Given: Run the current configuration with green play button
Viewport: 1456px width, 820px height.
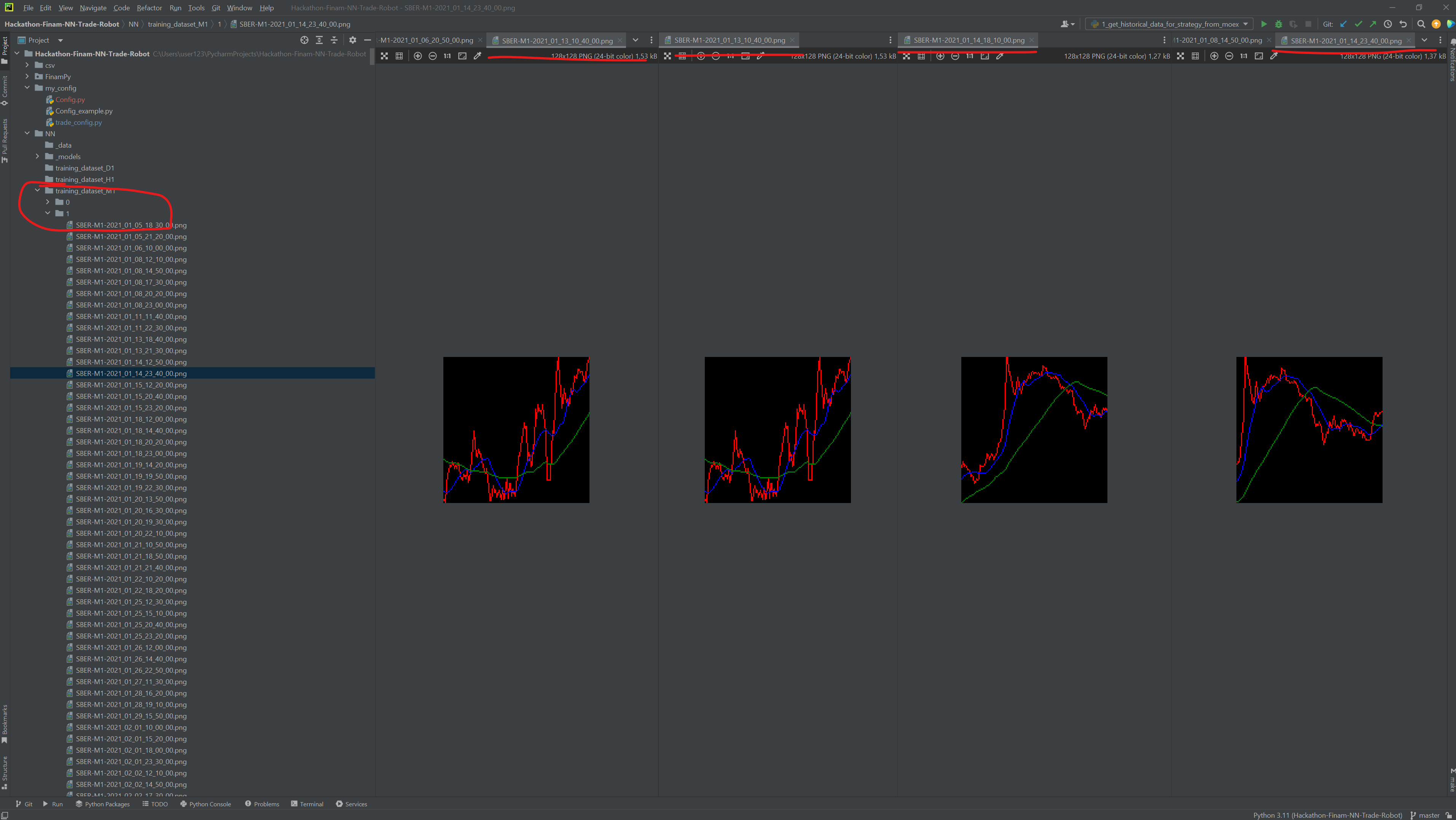Looking at the screenshot, I should click(x=1264, y=24).
